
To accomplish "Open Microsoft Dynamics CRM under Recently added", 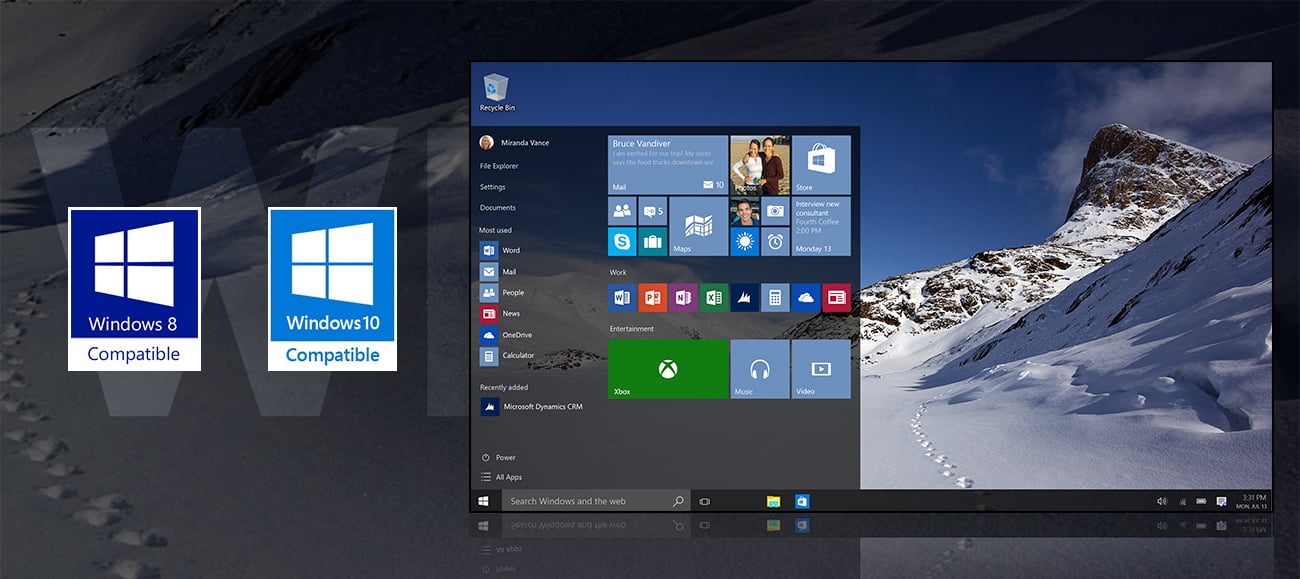I will click(x=531, y=407).
